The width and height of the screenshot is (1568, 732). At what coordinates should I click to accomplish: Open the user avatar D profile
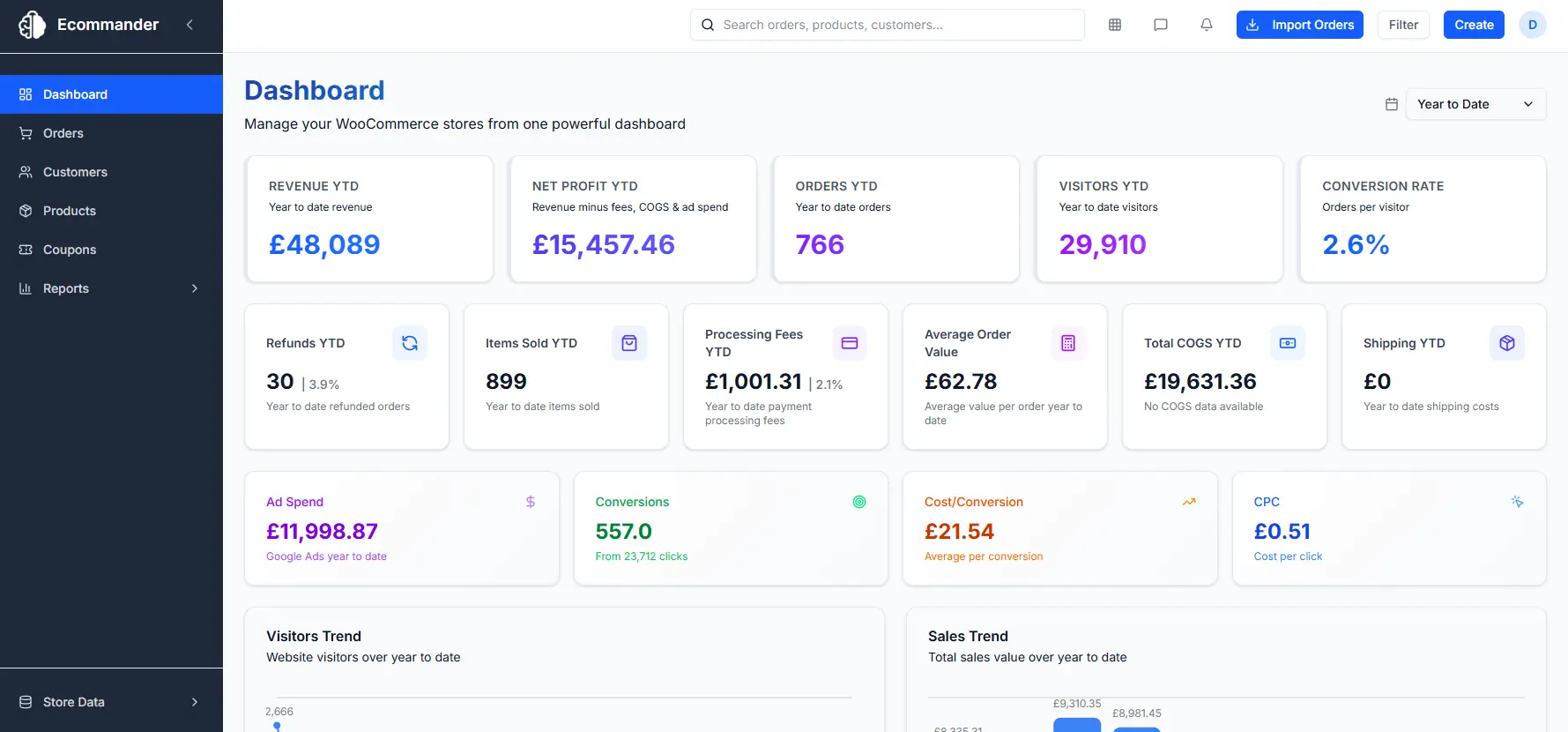(x=1532, y=25)
